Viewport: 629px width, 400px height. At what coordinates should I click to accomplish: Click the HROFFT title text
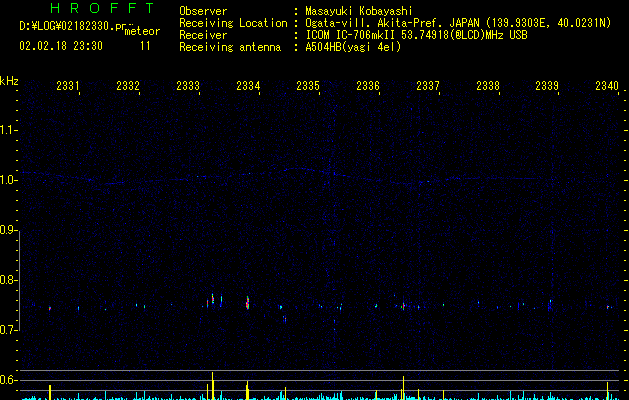(x=102, y=8)
